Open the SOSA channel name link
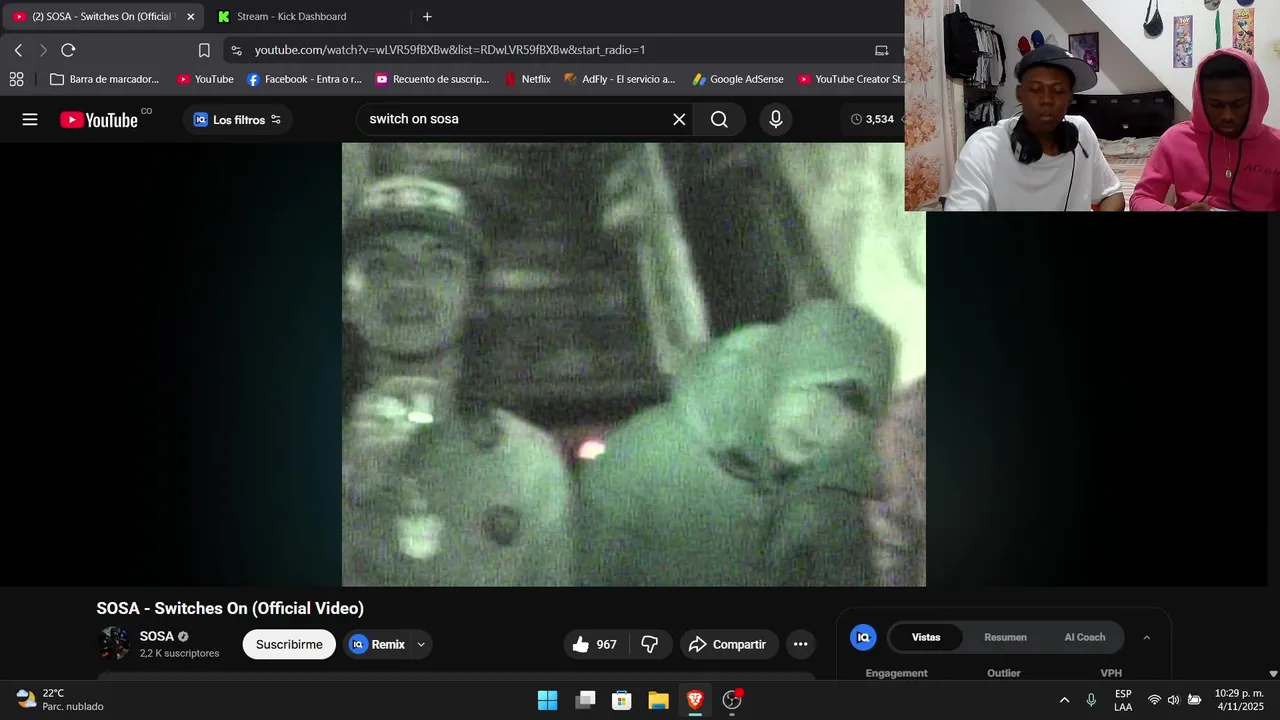Viewport: 1280px width, 720px height. pos(157,636)
